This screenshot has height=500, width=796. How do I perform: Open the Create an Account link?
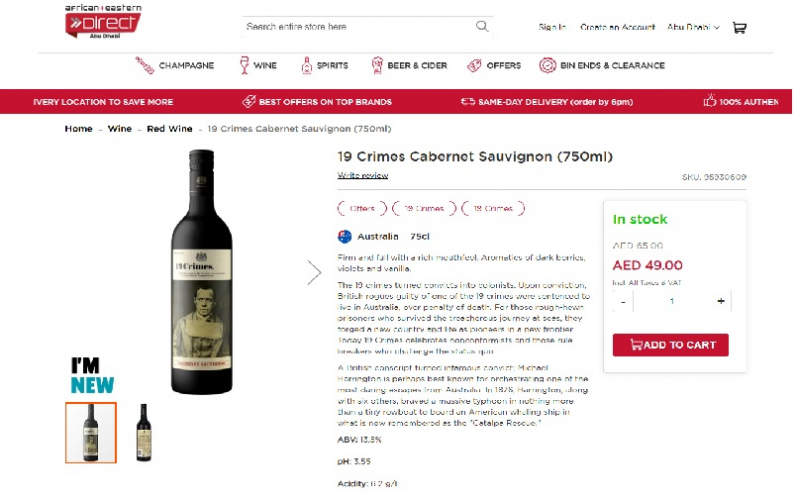pyautogui.click(x=617, y=27)
